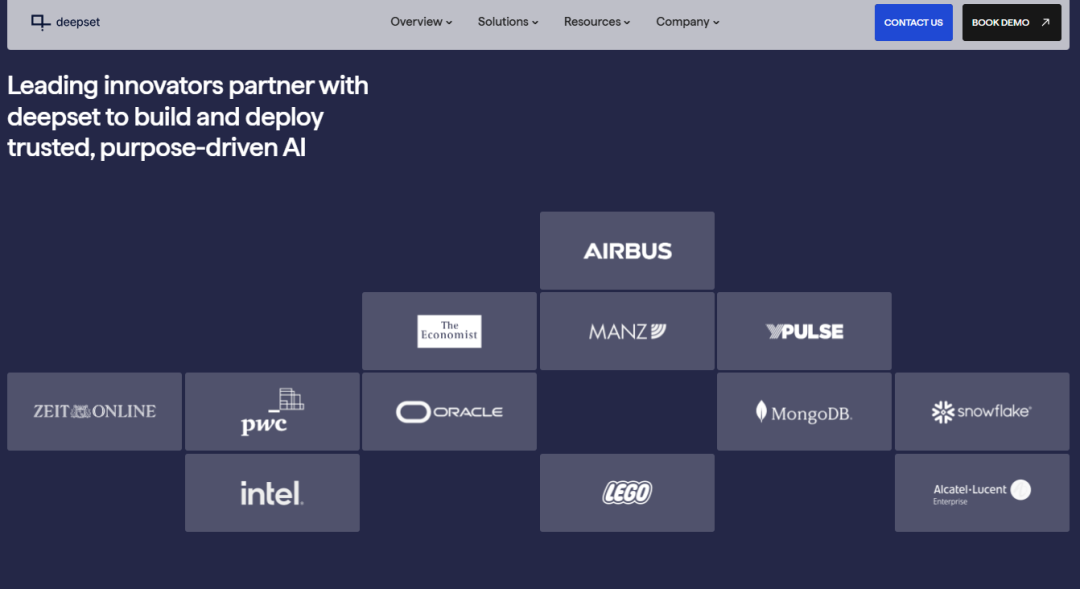Click the MANZ logo tile

[627, 331]
